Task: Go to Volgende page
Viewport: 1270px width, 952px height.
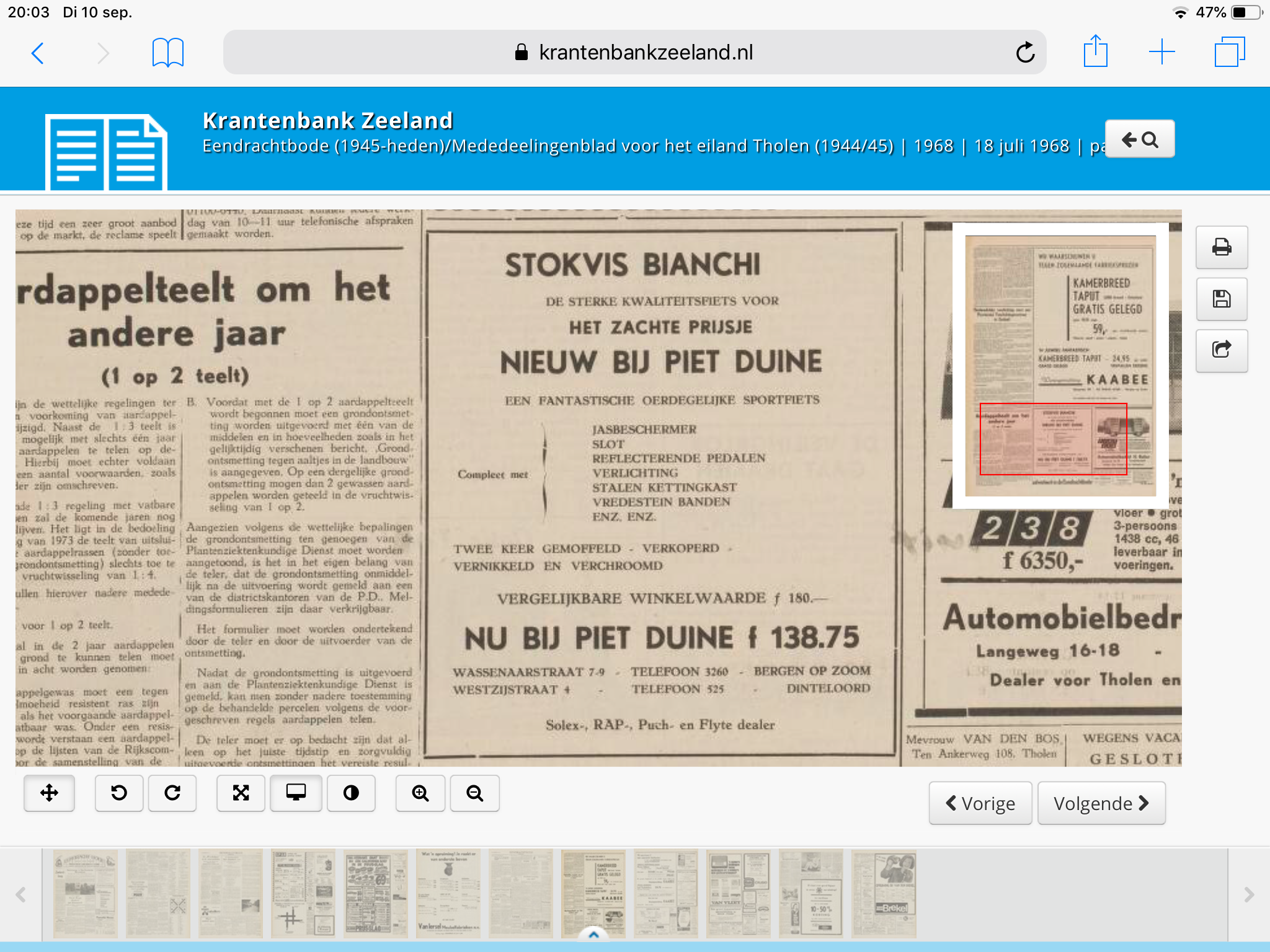Action: pyautogui.click(x=1101, y=803)
